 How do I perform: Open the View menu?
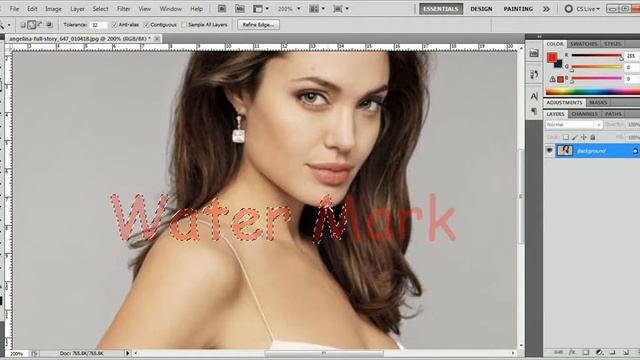pyautogui.click(x=144, y=9)
